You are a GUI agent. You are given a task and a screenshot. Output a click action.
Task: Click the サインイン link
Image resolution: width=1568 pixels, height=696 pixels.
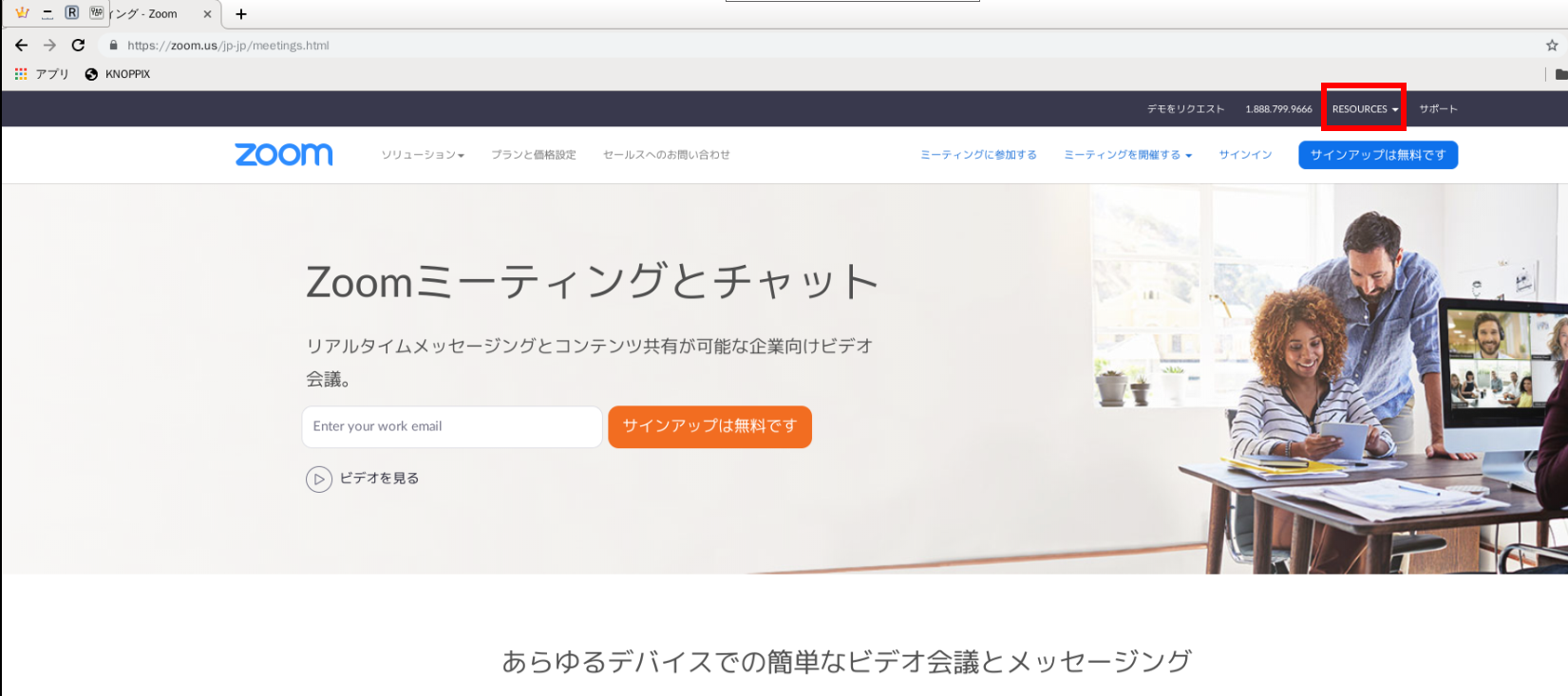[1245, 155]
